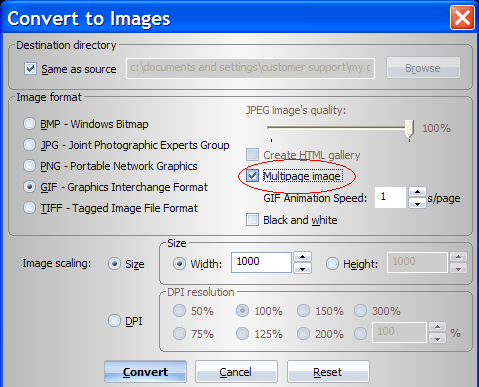Close the Convert to Images dialog
Viewport: 479px width, 387px height.
tap(462, 17)
